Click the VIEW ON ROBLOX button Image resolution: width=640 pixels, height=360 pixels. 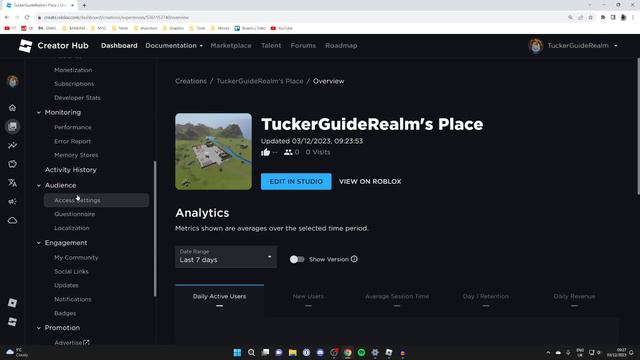pos(370,182)
